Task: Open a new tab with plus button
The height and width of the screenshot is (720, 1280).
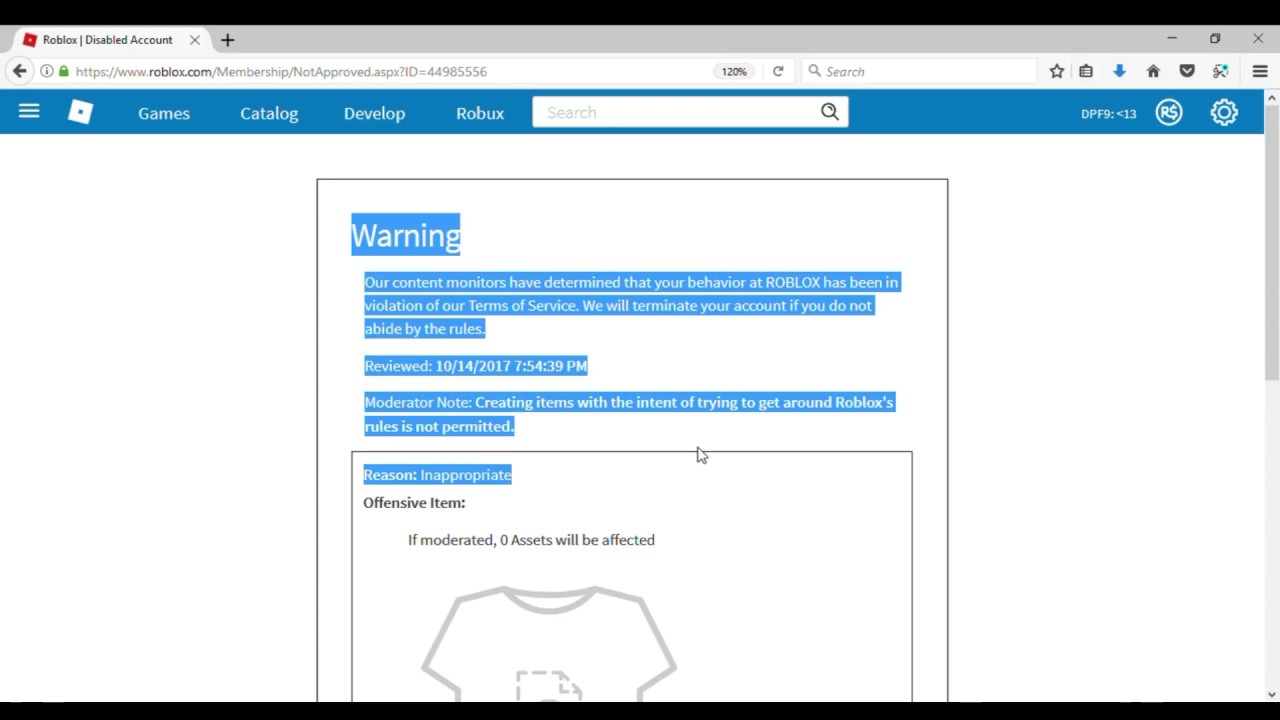Action: 228,40
